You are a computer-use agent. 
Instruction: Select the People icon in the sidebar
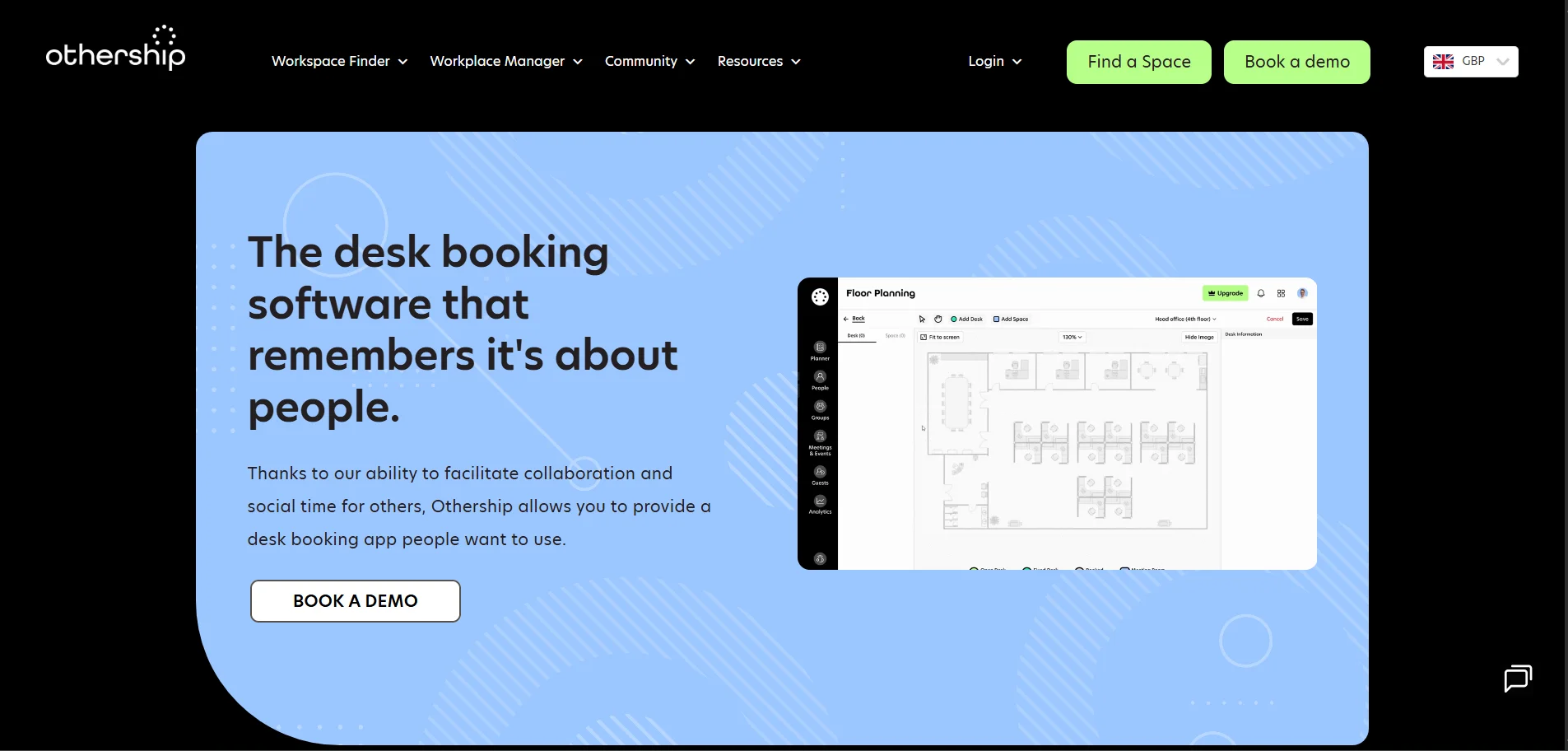pos(819,376)
